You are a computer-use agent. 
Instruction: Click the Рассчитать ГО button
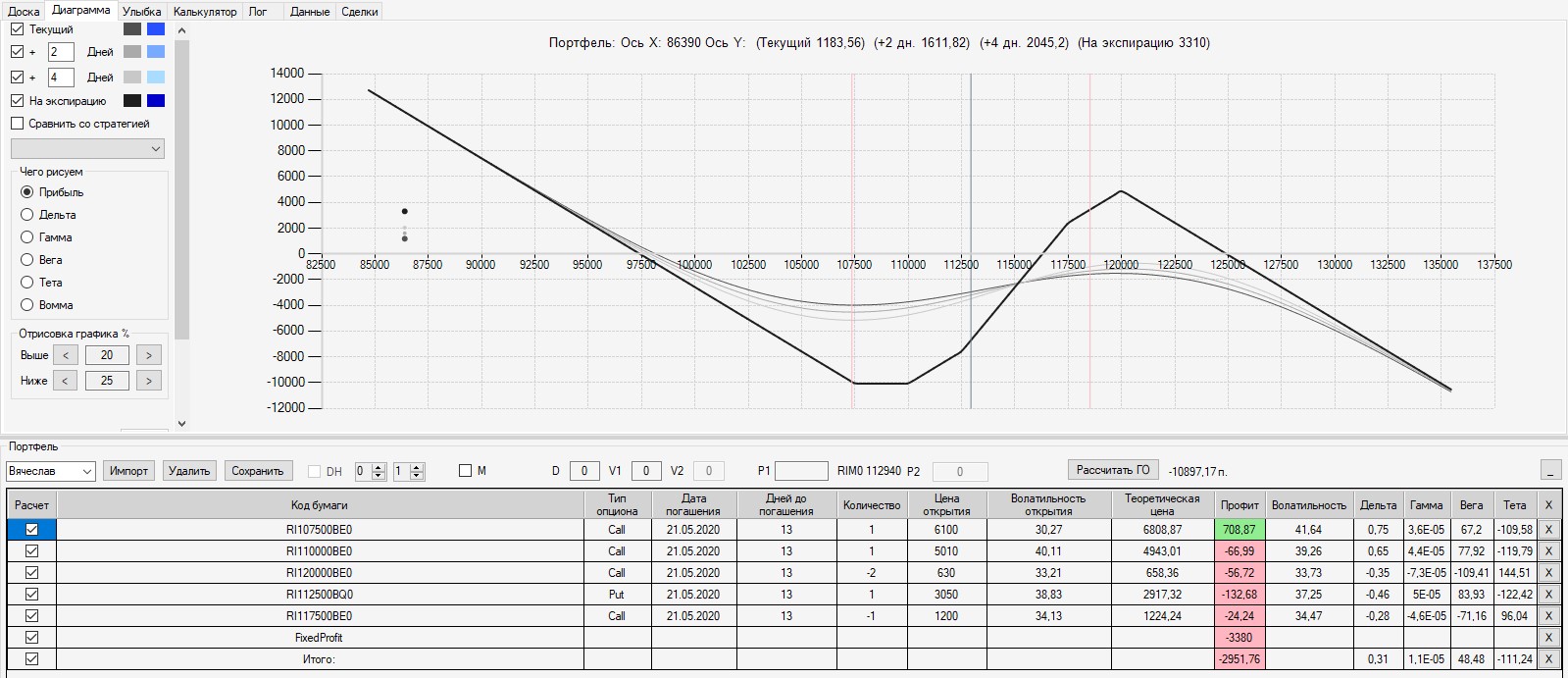[x=1113, y=470]
